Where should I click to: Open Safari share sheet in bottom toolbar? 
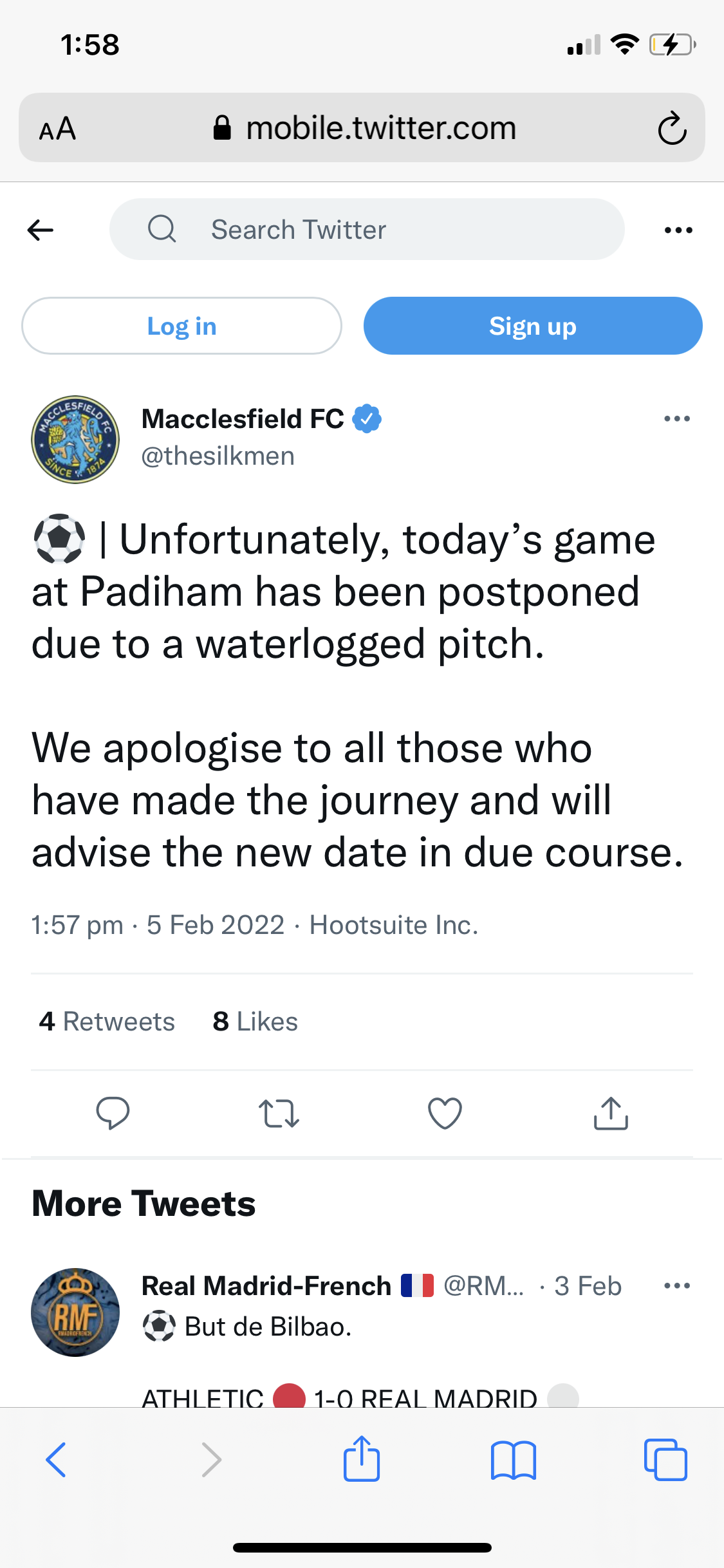click(x=362, y=1459)
